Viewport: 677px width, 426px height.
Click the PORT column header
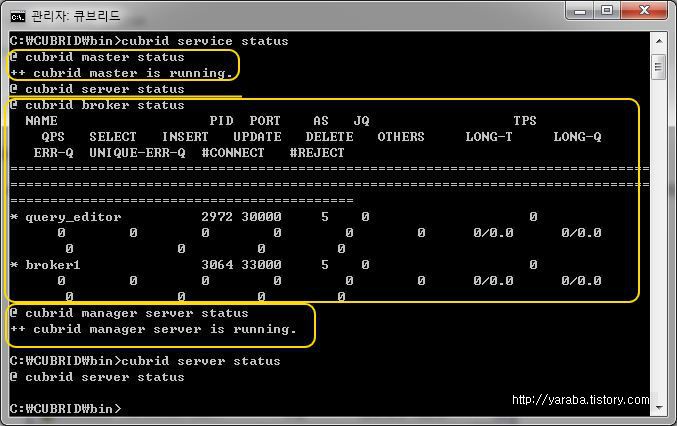coord(265,121)
